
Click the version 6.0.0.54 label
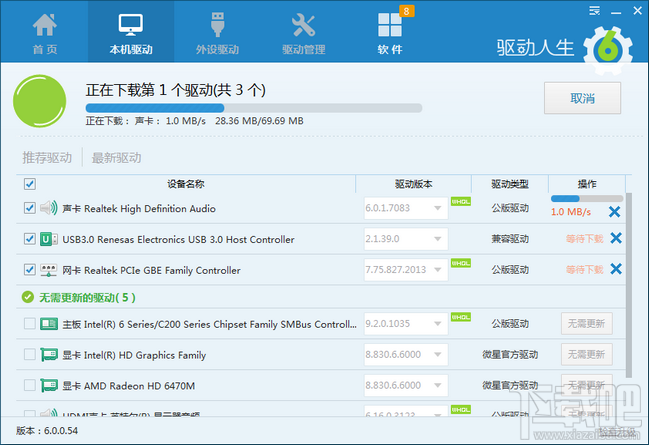tap(47, 431)
